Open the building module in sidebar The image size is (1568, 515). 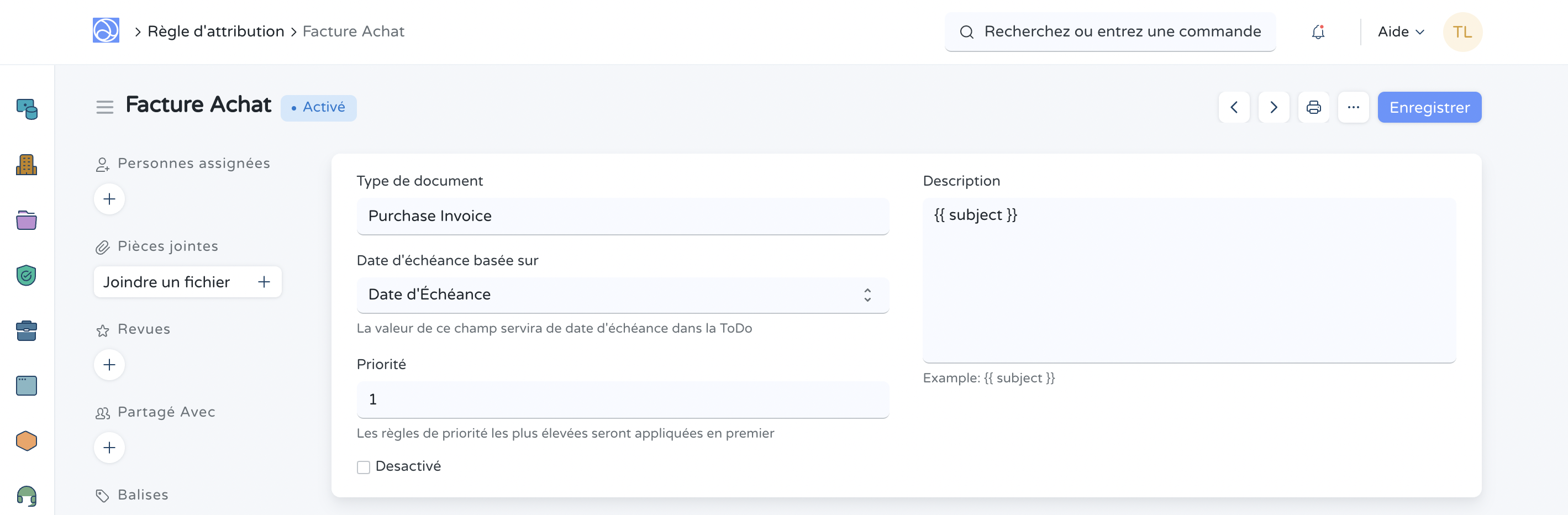point(26,165)
